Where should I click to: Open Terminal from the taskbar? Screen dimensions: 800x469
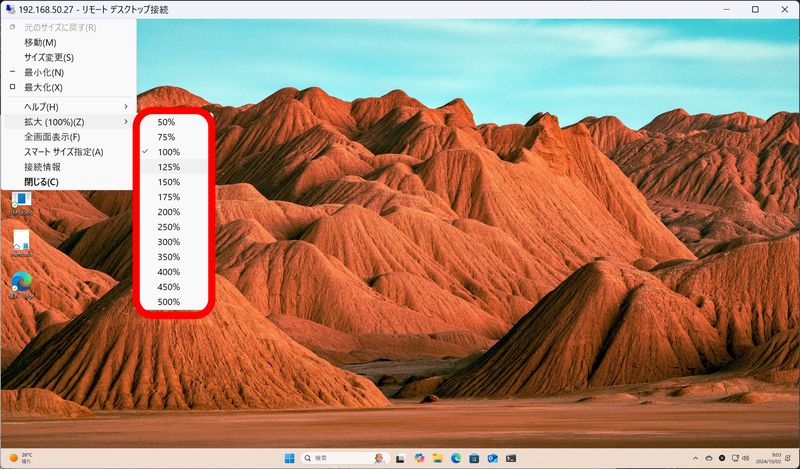[511, 458]
